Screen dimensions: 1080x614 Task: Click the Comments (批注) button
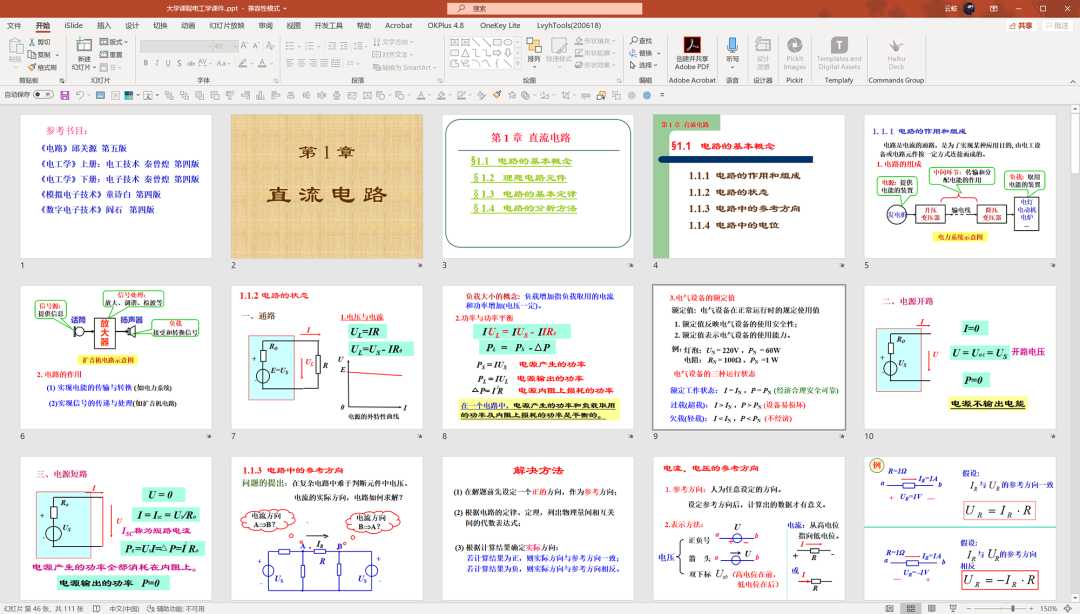tap(1057, 25)
